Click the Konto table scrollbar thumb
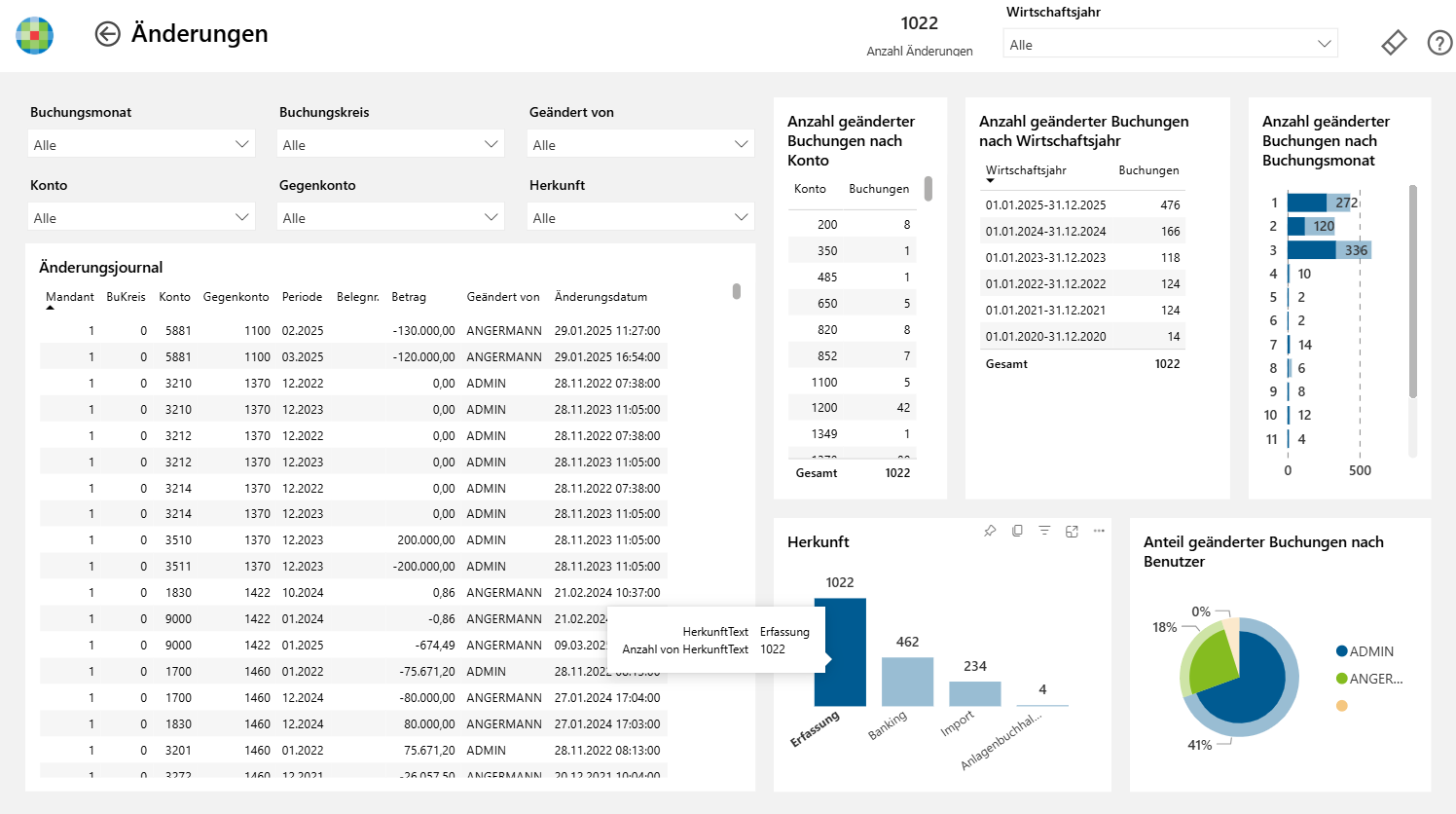The height and width of the screenshot is (814, 1456). [x=928, y=188]
